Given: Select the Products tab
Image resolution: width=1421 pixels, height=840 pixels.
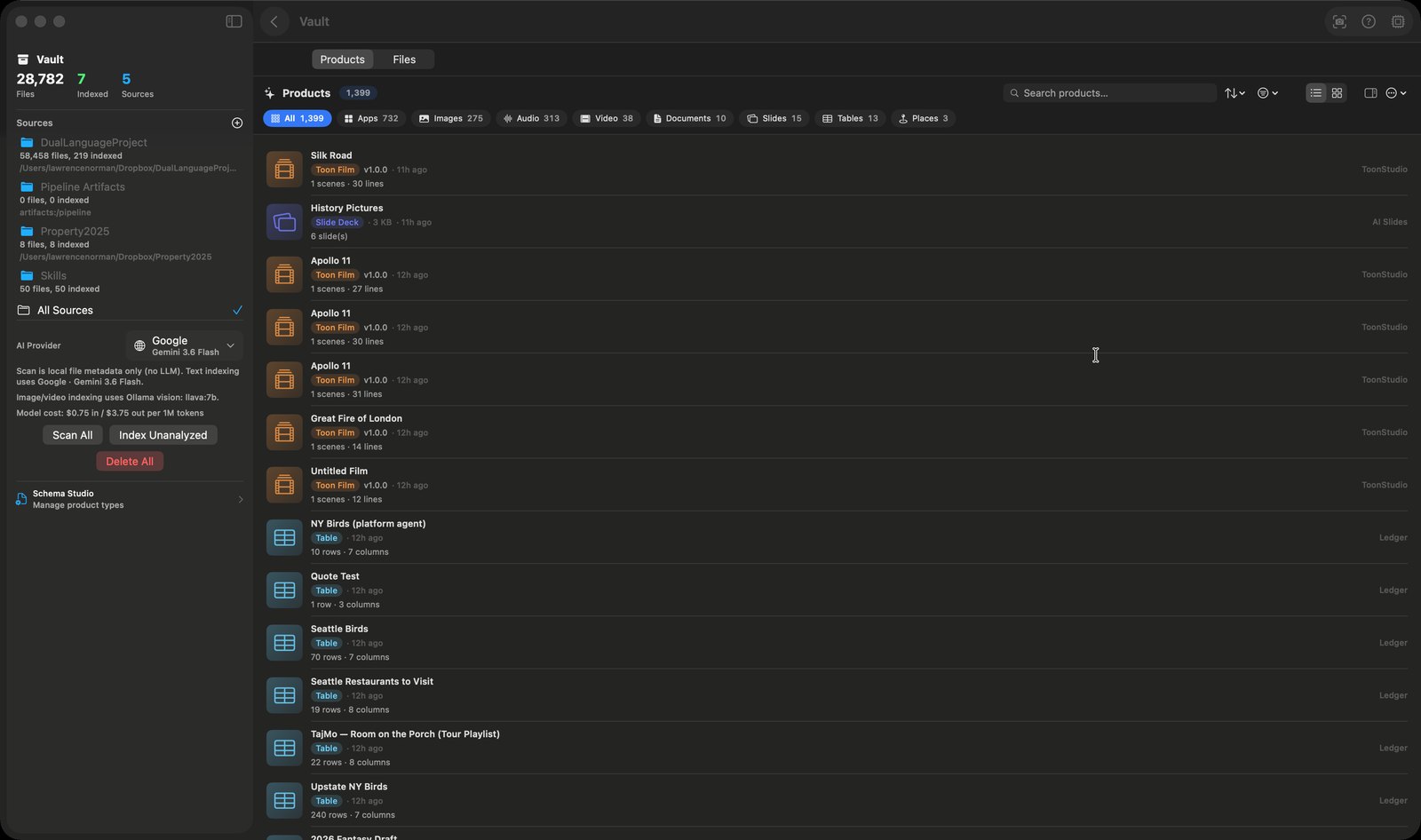Looking at the screenshot, I should click(343, 59).
